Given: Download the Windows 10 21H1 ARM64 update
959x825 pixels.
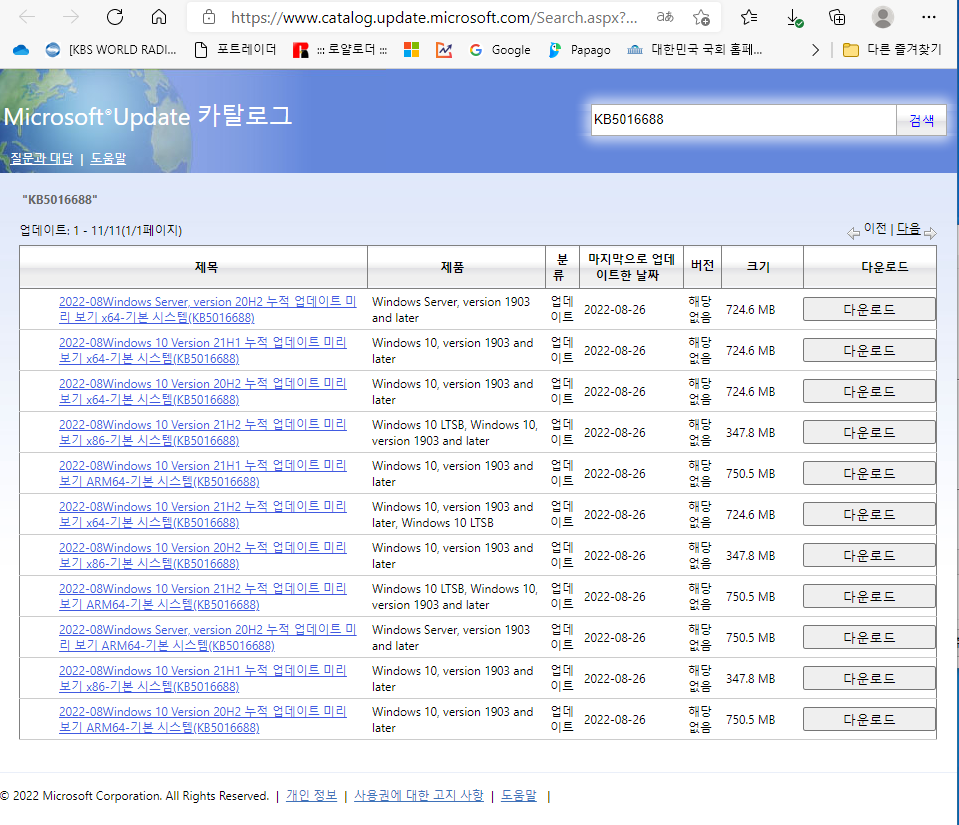Looking at the screenshot, I should click(869, 473).
